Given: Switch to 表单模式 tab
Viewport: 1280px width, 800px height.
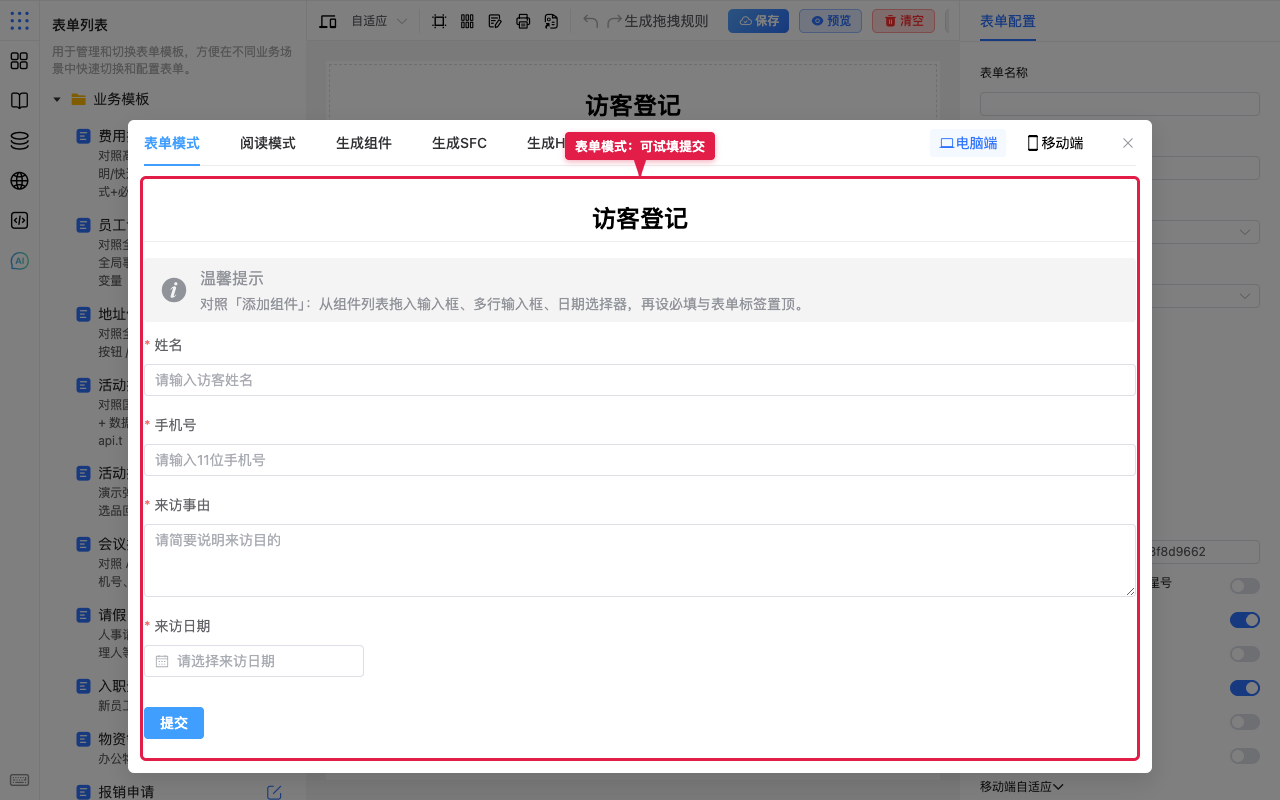Looking at the screenshot, I should click(172, 143).
